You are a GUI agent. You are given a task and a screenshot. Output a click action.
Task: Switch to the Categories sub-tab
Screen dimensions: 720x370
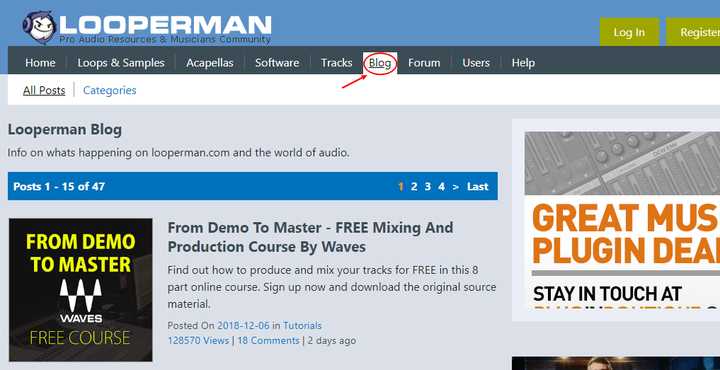110,90
